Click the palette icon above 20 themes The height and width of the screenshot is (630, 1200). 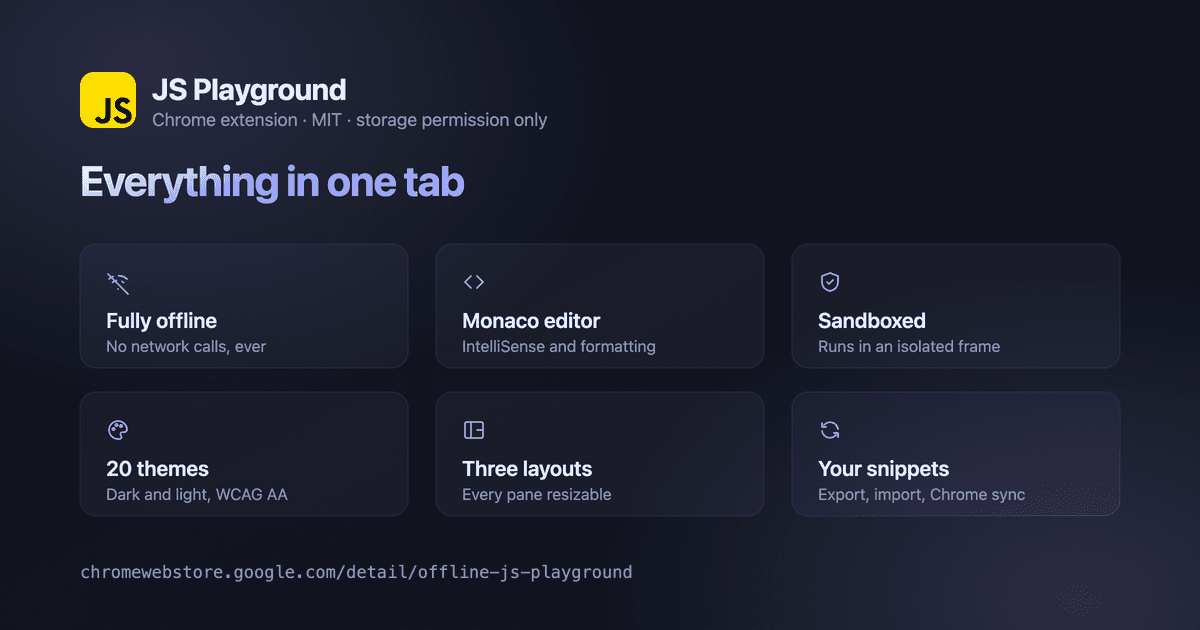point(118,430)
